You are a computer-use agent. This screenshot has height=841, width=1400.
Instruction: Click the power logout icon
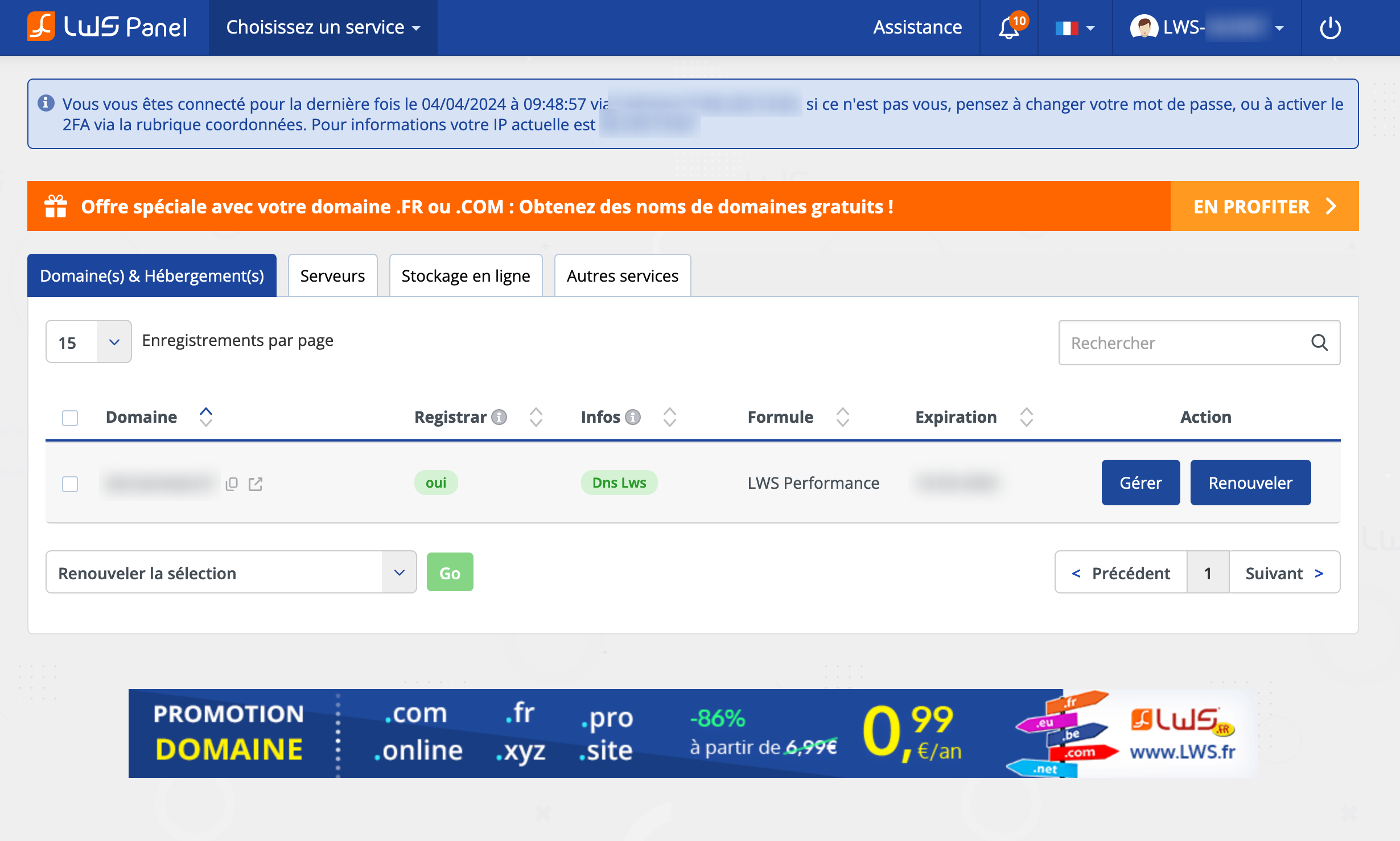click(1330, 28)
